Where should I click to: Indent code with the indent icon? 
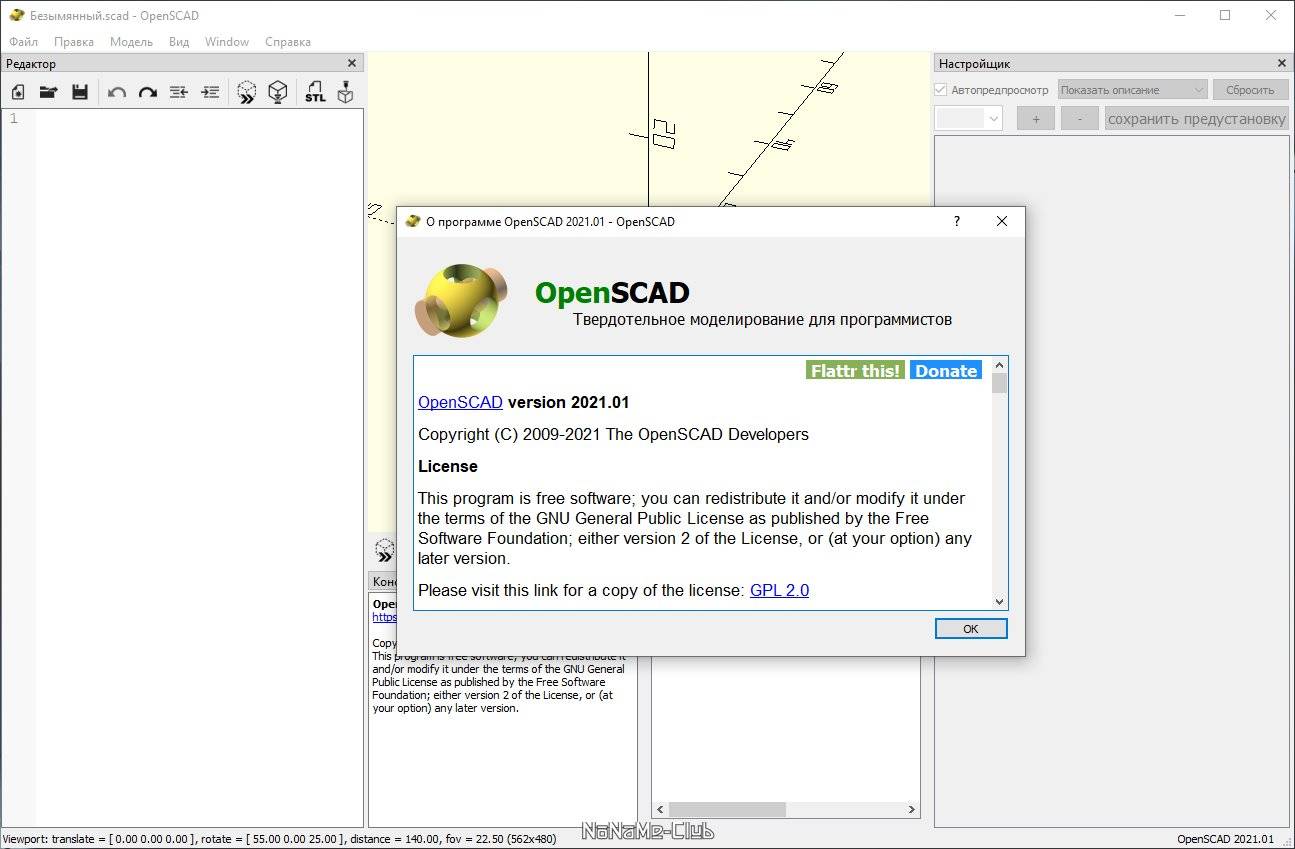click(x=210, y=92)
